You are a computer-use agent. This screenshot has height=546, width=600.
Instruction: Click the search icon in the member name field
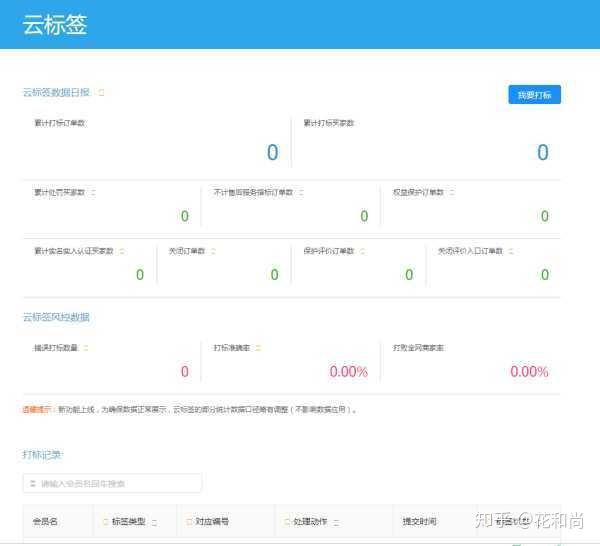(x=33, y=484)
